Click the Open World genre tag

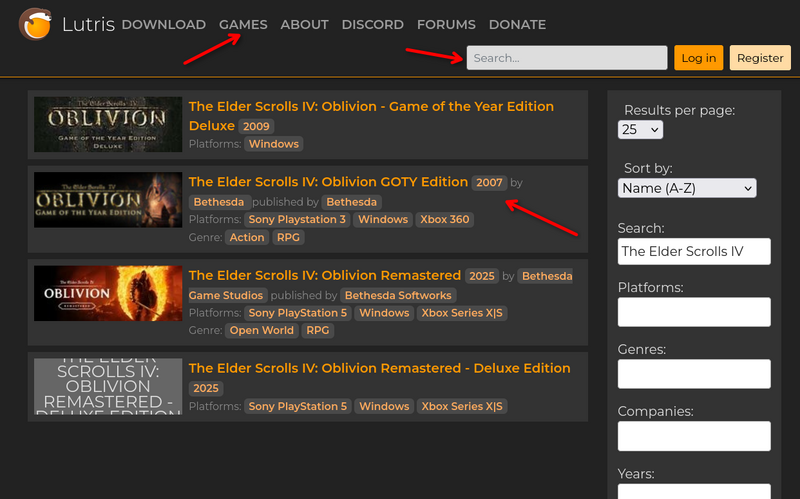(262, 331)
